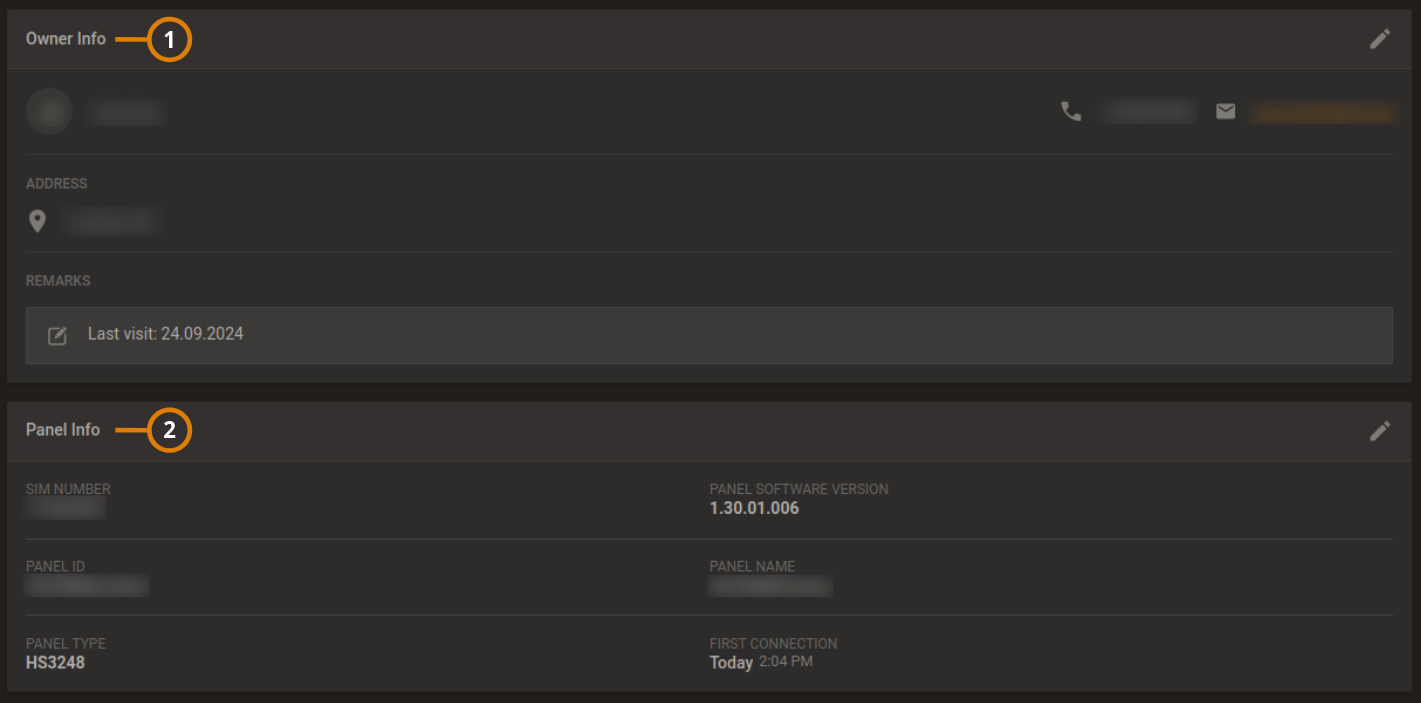Select the PANEL NAME field

(770, 586)
